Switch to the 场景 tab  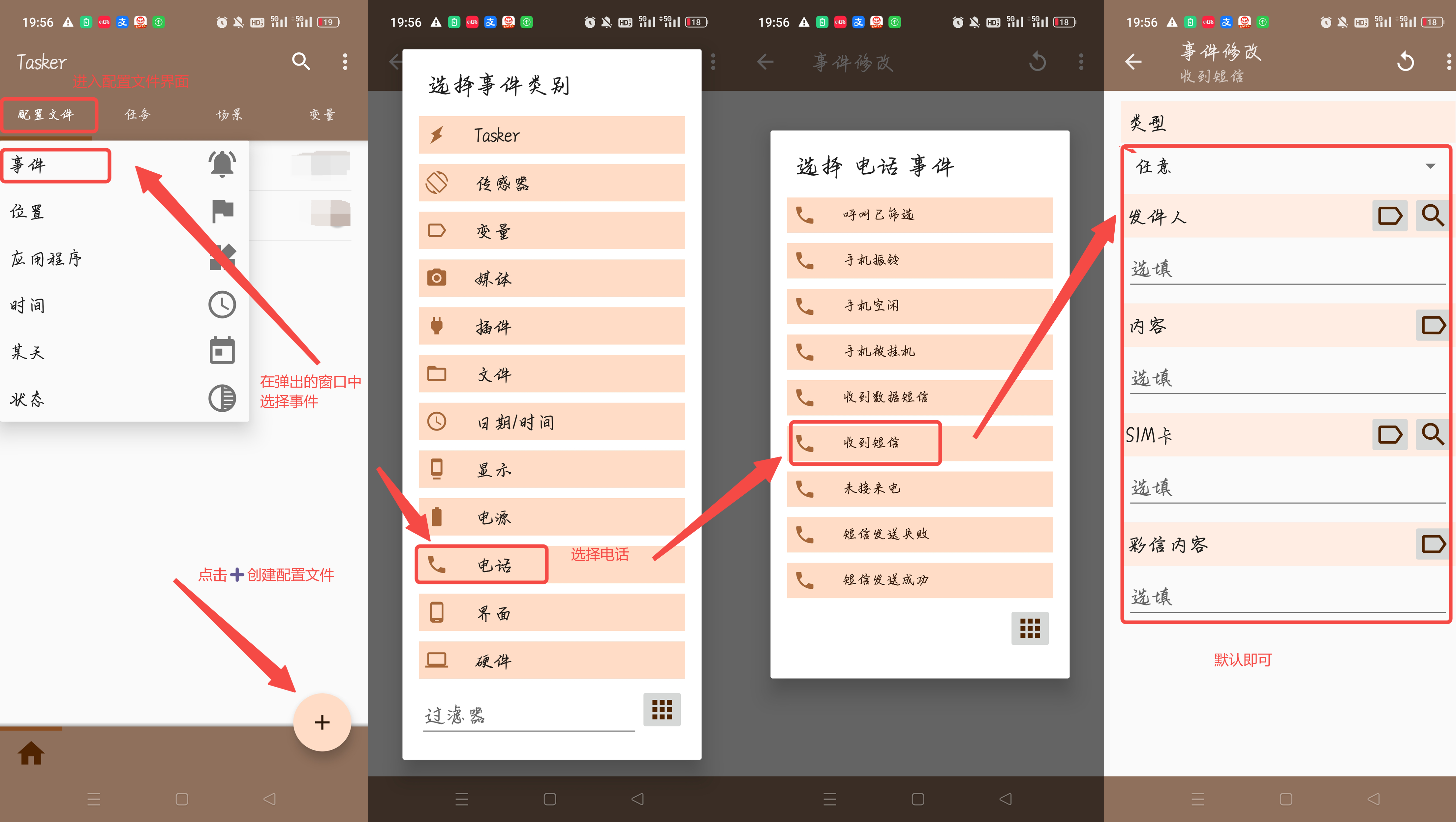point(230,115)
